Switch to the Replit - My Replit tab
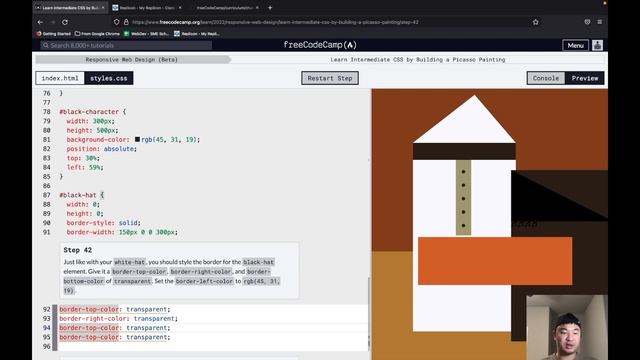The height and width of the screenshot is (360, 640). pyautogui.click(x=147, y=7)
